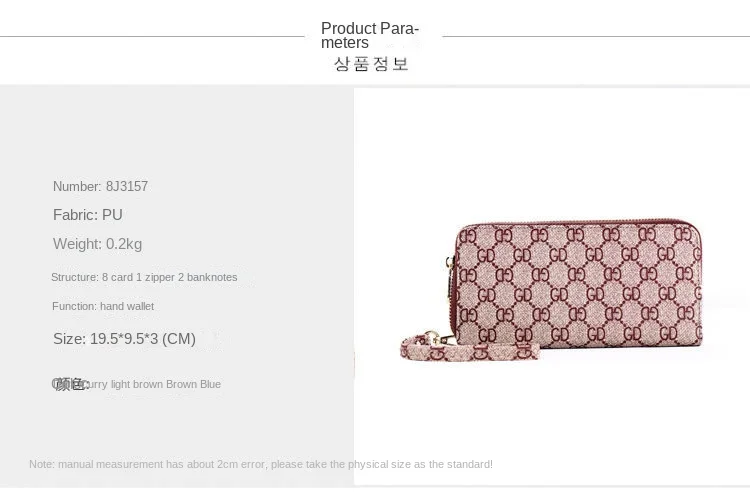Screen dimensions: 750x501
Task: Click the horizontal line right of heading
Action: 595,37
